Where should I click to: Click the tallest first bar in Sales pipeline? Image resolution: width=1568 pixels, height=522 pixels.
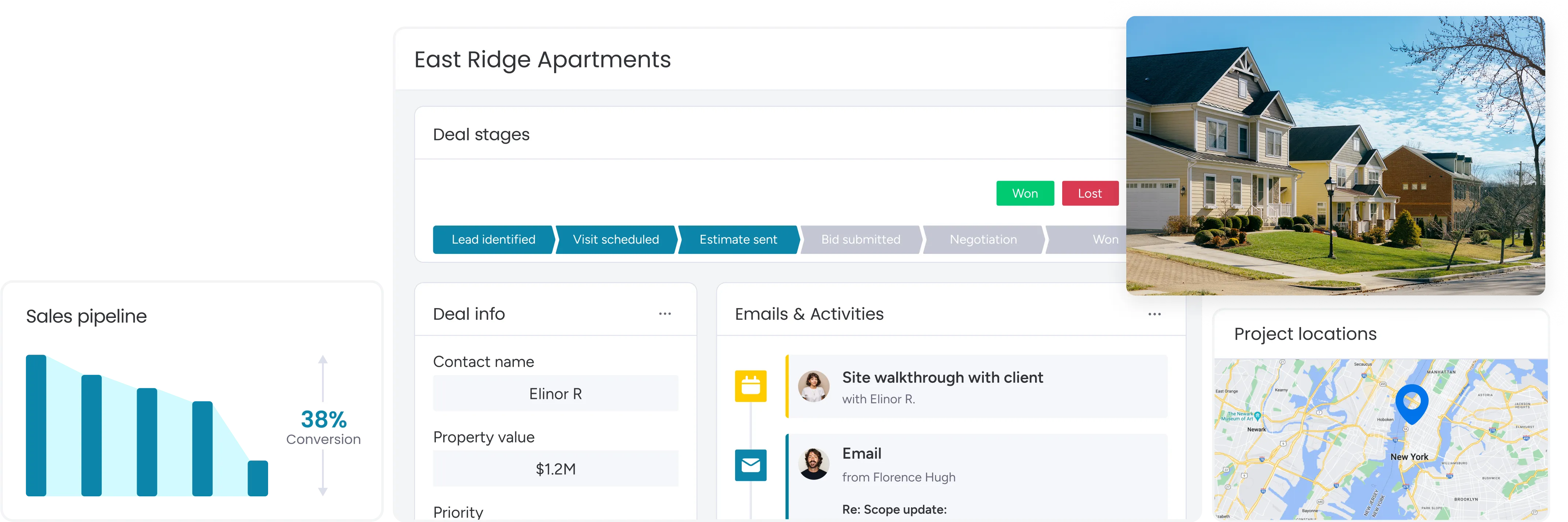pyautogui.click(x=36, y=425)
